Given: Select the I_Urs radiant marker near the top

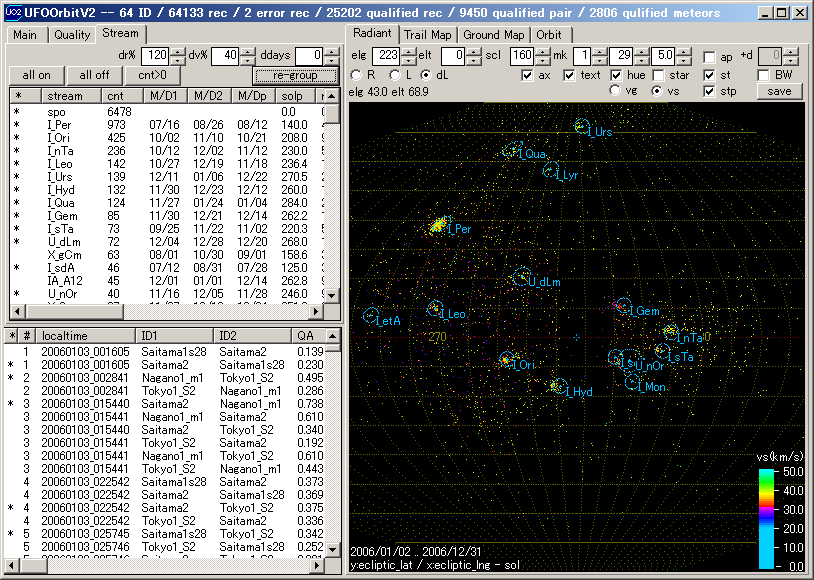Looking at the screenshot, I should click(x=582, y=126).
